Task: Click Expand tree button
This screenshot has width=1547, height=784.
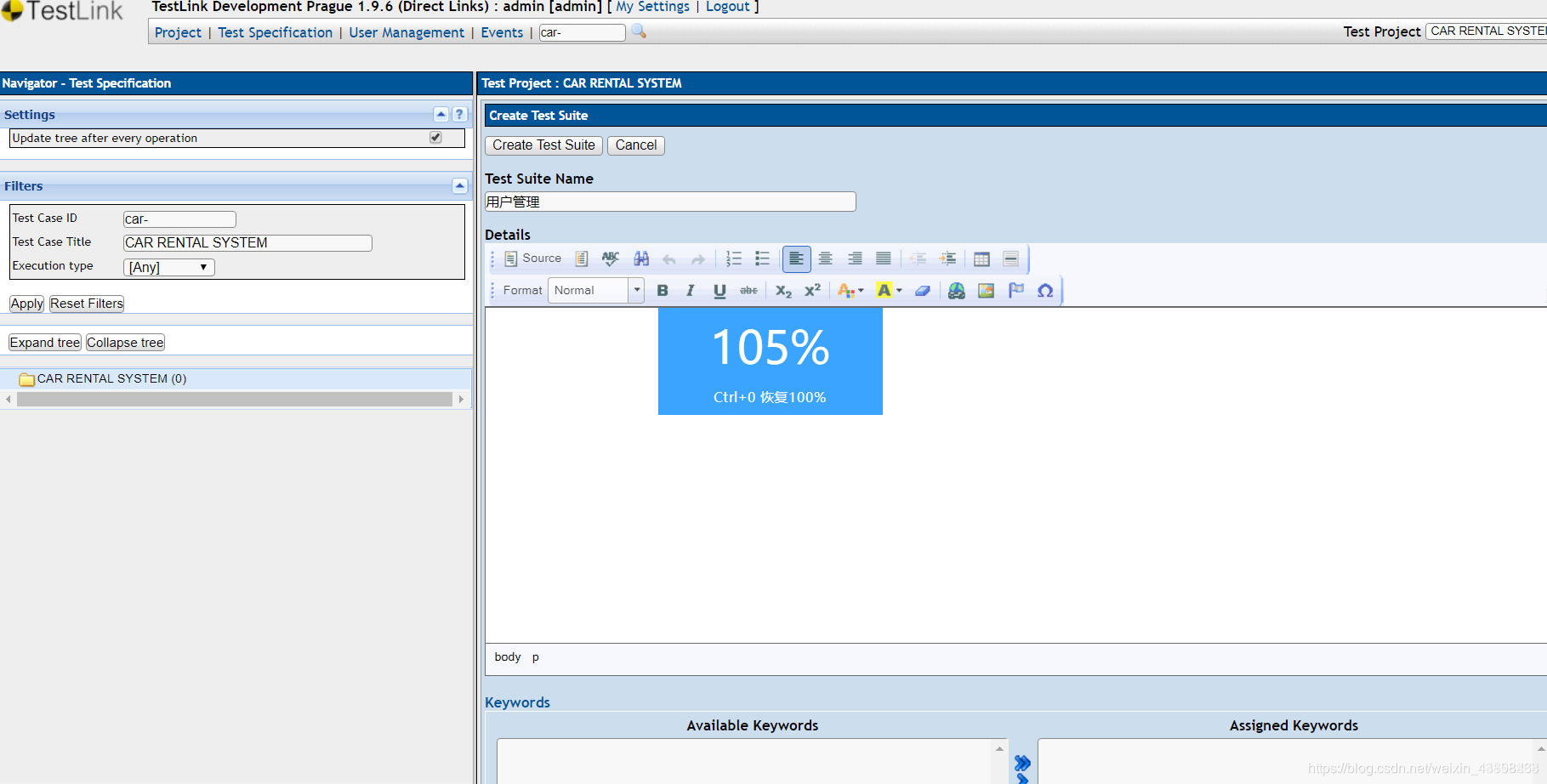Action: click(45, 343)
